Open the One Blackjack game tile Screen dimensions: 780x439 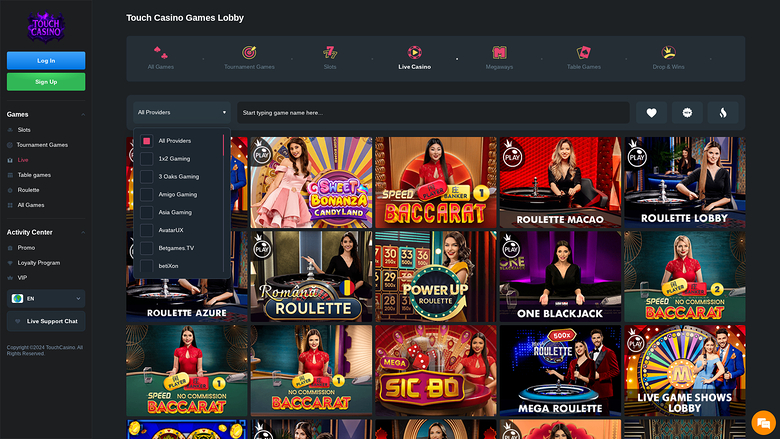click(x=560, y=276)
